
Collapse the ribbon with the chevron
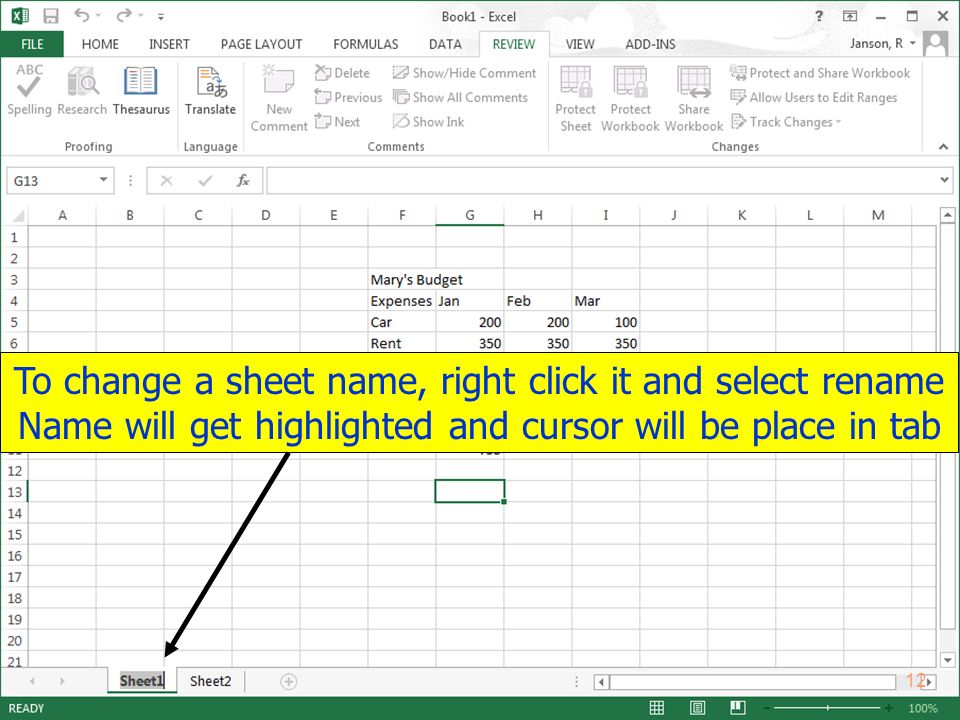943,146
